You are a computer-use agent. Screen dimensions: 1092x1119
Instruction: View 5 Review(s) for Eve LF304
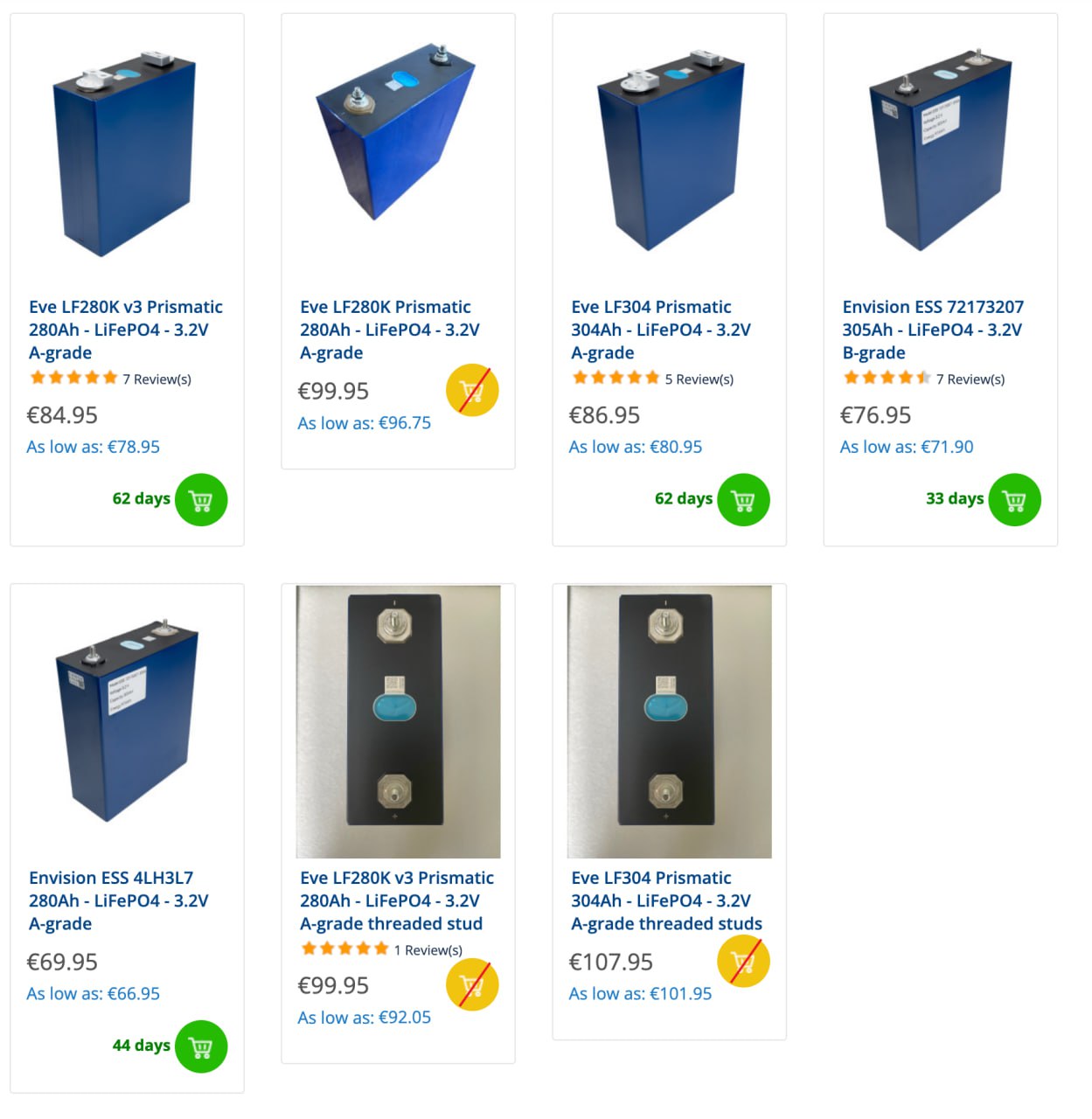click(x=699, y=379)
